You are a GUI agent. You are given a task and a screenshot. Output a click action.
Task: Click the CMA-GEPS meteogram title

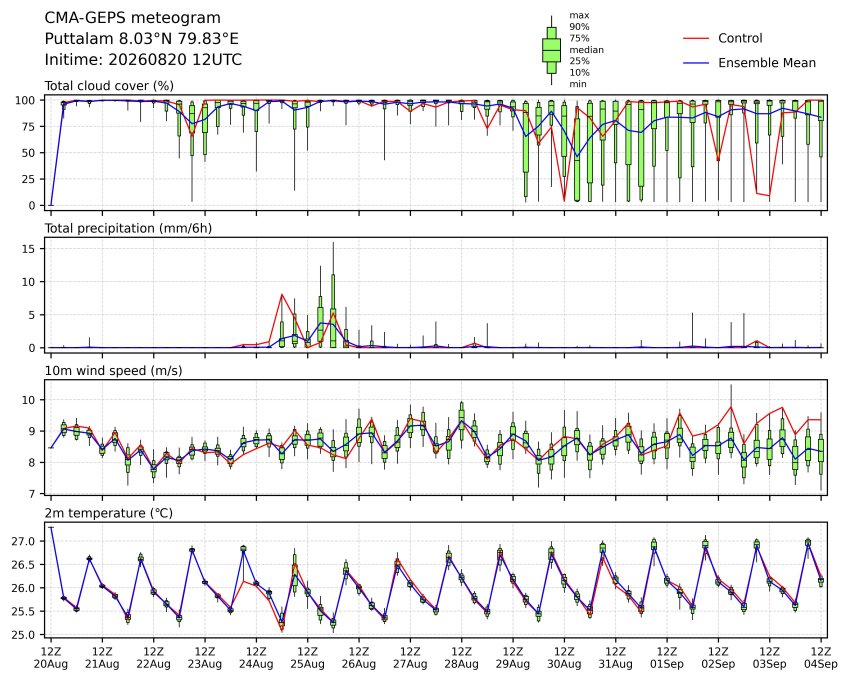[132, 18]
